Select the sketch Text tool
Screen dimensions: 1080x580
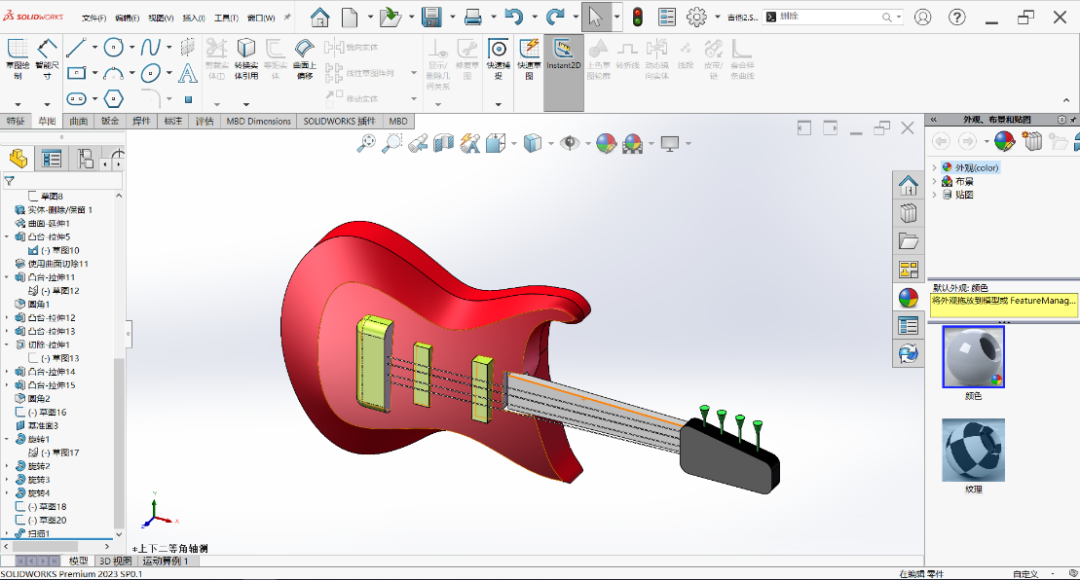point(187,73)
